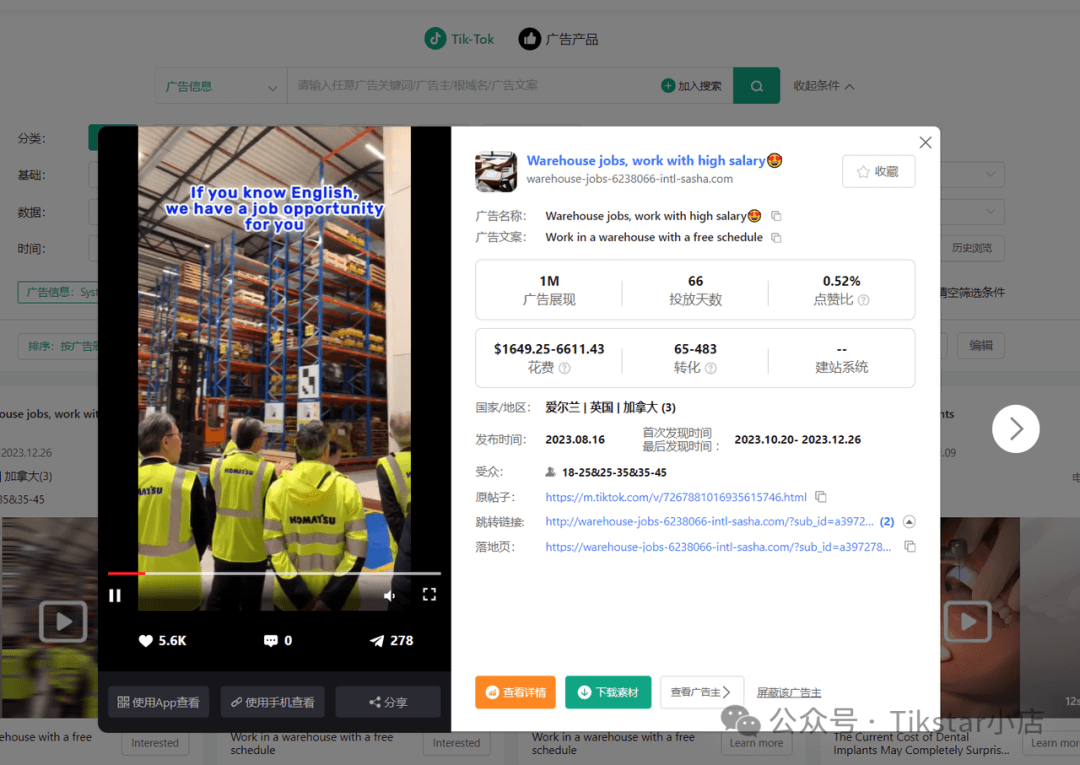Open 排序 sort order dropdown
Viewport: 1080px width, 765px height.
[59, 346]
